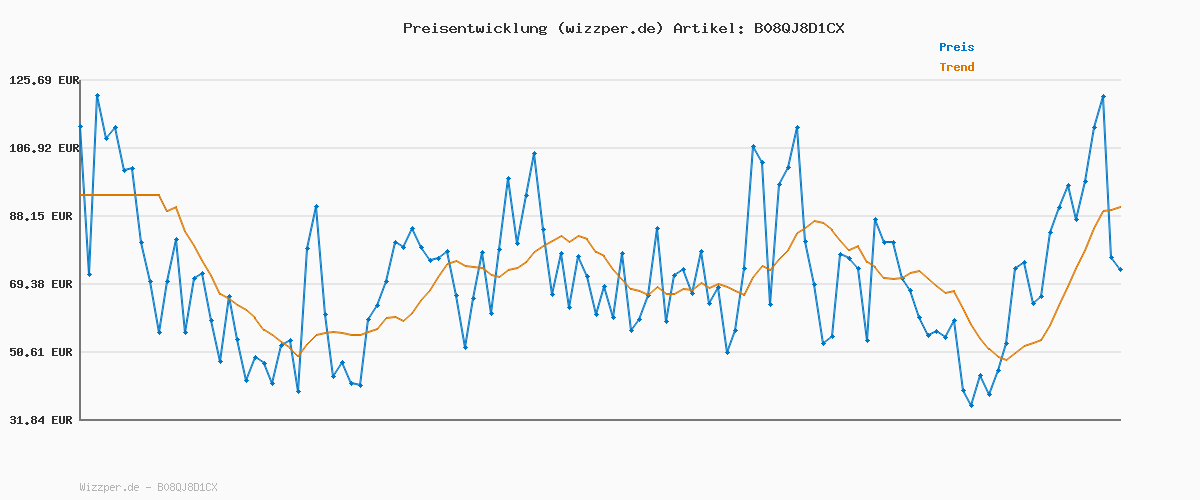
Task: Select the last price data point at right edge
Action: (x=1120, y=269)
